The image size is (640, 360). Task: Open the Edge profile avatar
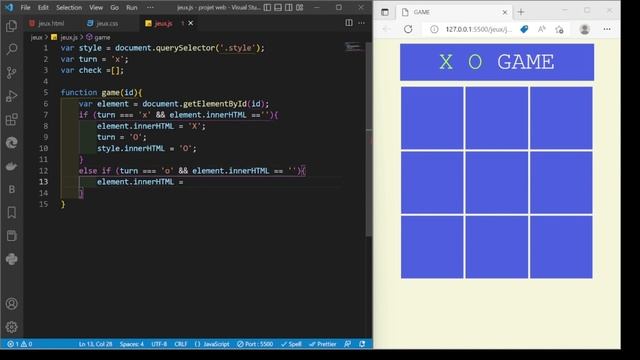point(584,29)
